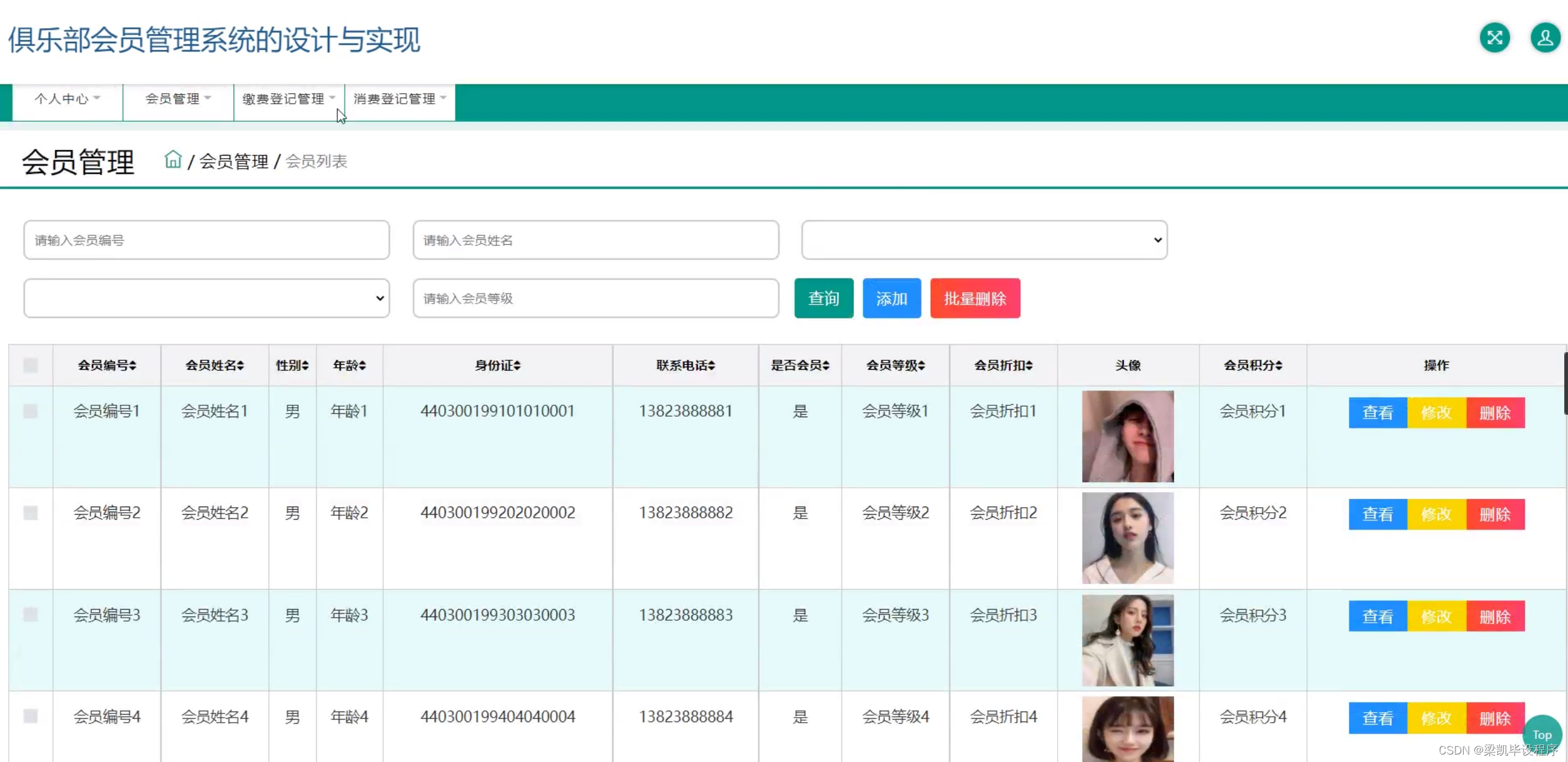Click the fullscreen toggle icon in header
Viewport: 1568px width, 762px height.
tap(1494, 38)
